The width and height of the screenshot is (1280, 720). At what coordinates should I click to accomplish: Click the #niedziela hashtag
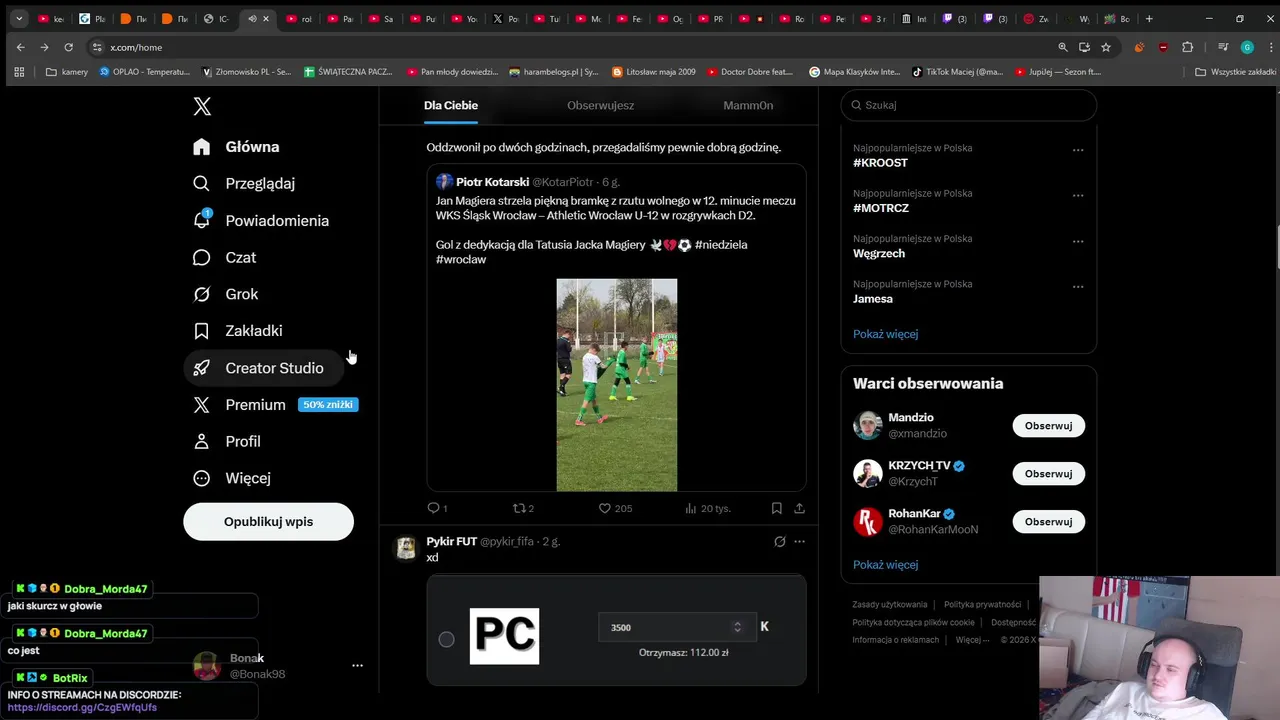[x=721, y=245]
